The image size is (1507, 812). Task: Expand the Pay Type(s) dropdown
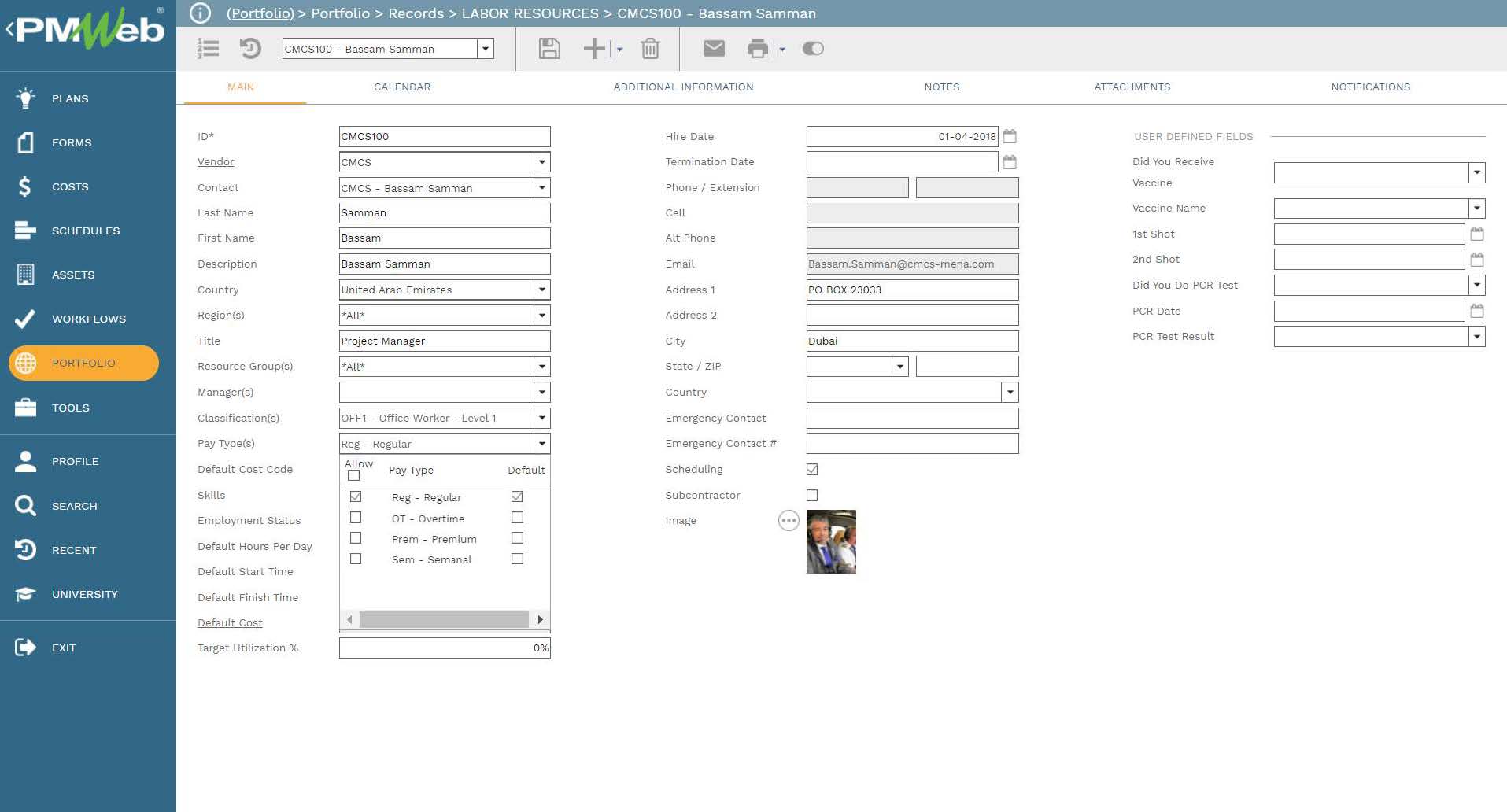coord(541,444)
